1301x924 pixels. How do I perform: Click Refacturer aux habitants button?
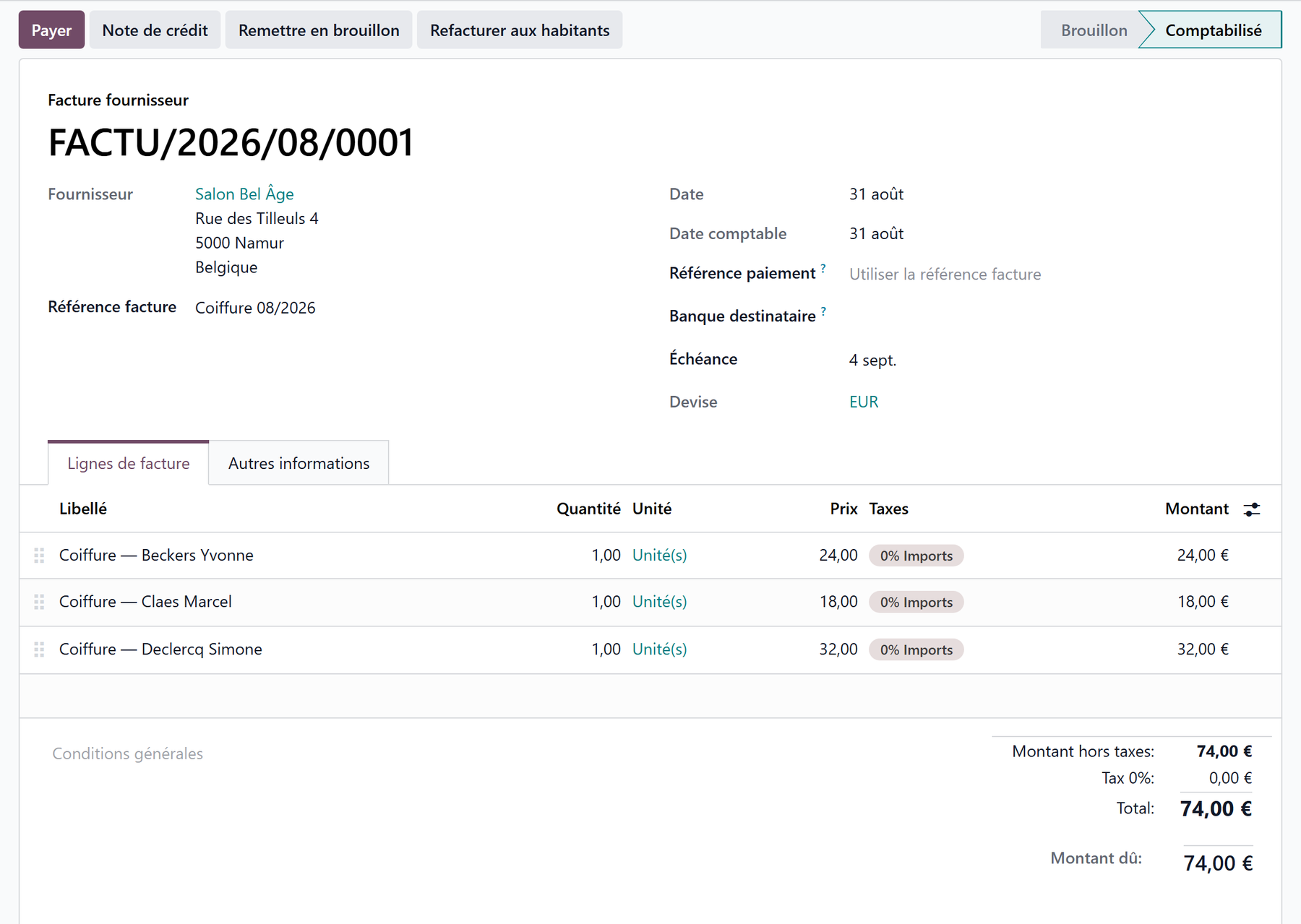(520, 30)
